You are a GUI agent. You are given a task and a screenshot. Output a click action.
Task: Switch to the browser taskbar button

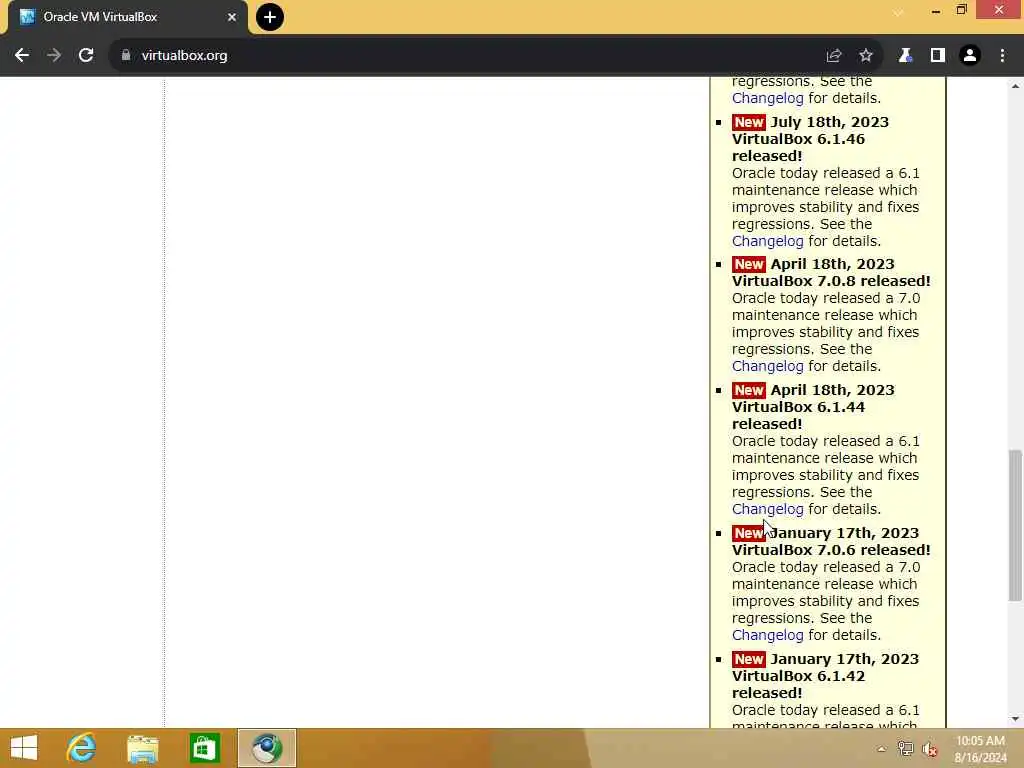click(x=266, y=748)
